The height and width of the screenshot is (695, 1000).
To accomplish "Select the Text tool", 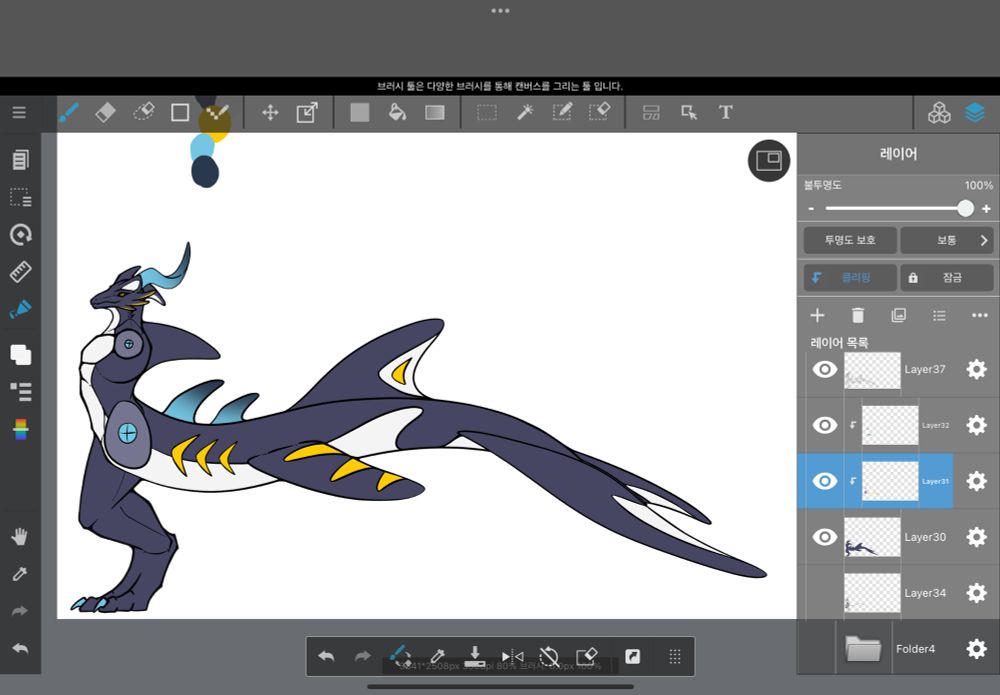I will click(x=726, y=113).
